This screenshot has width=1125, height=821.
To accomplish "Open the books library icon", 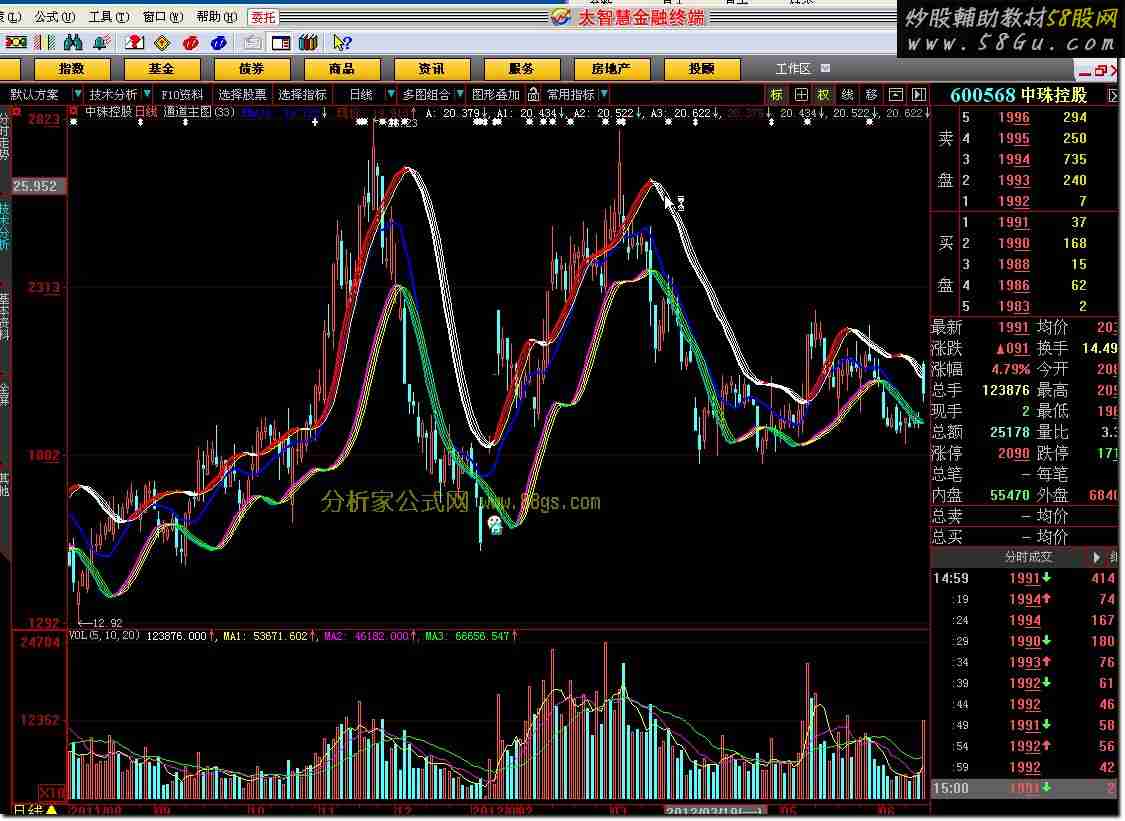I will click(309, 43).
